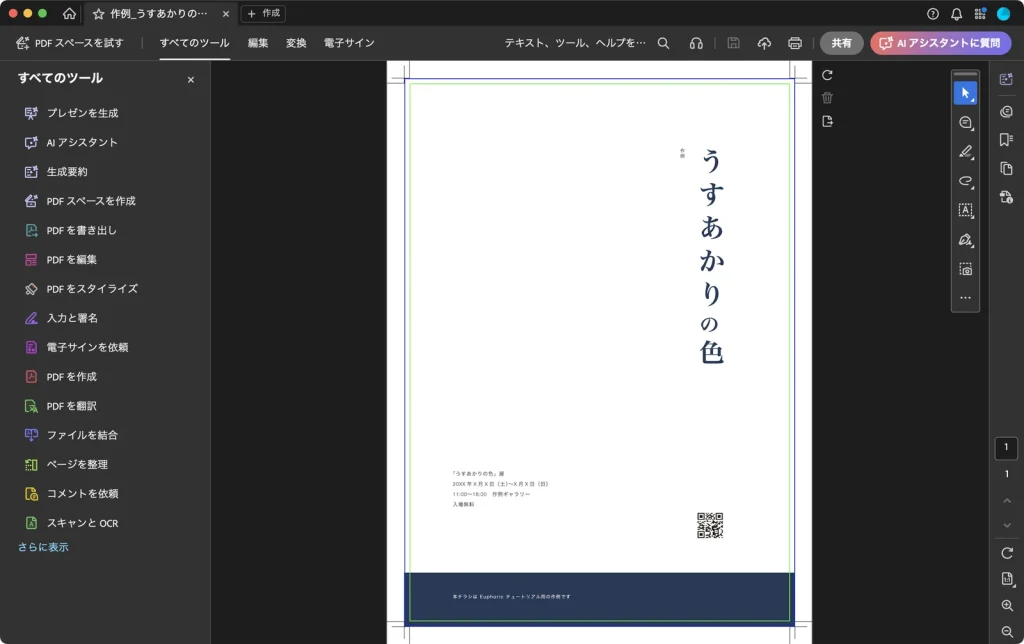The image size is (1024, 644).
Task: Click the QR code on the page
Action: coord(710,526)
